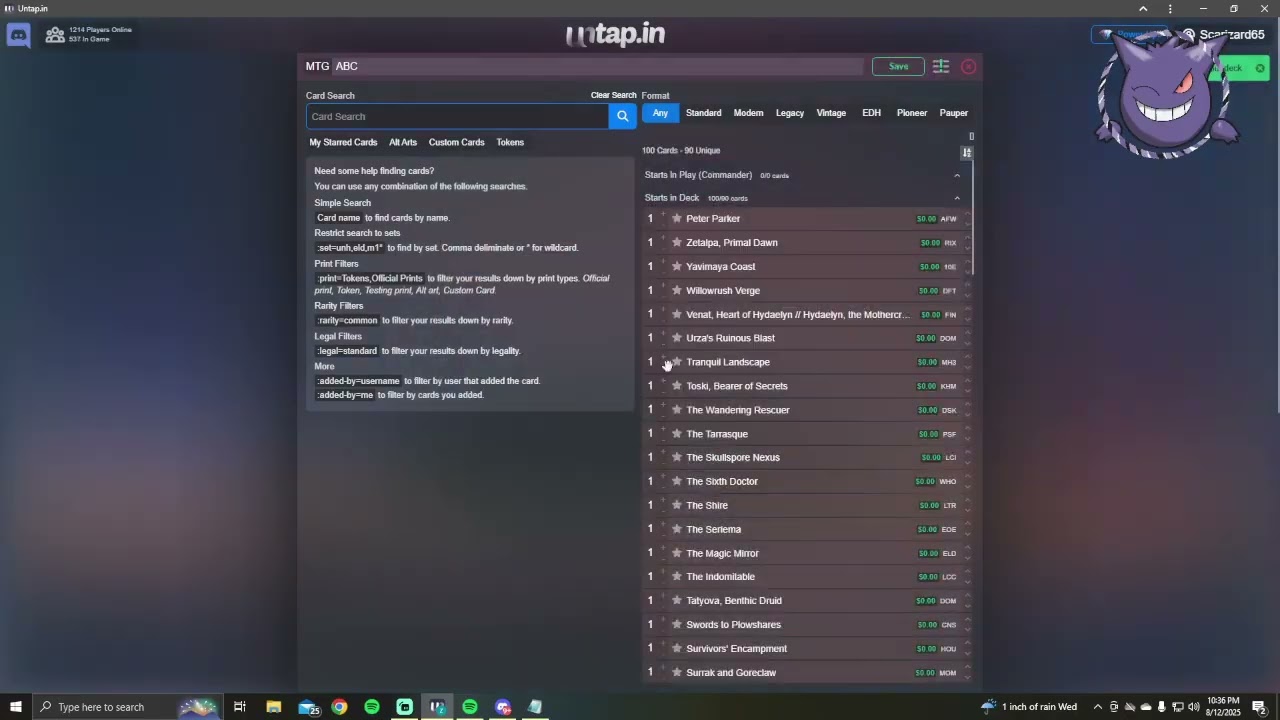Image resolution: width=1280 pixels, height=720 pixels.
Task: Click the Task View taskbar icon
Action: point(240,707)
